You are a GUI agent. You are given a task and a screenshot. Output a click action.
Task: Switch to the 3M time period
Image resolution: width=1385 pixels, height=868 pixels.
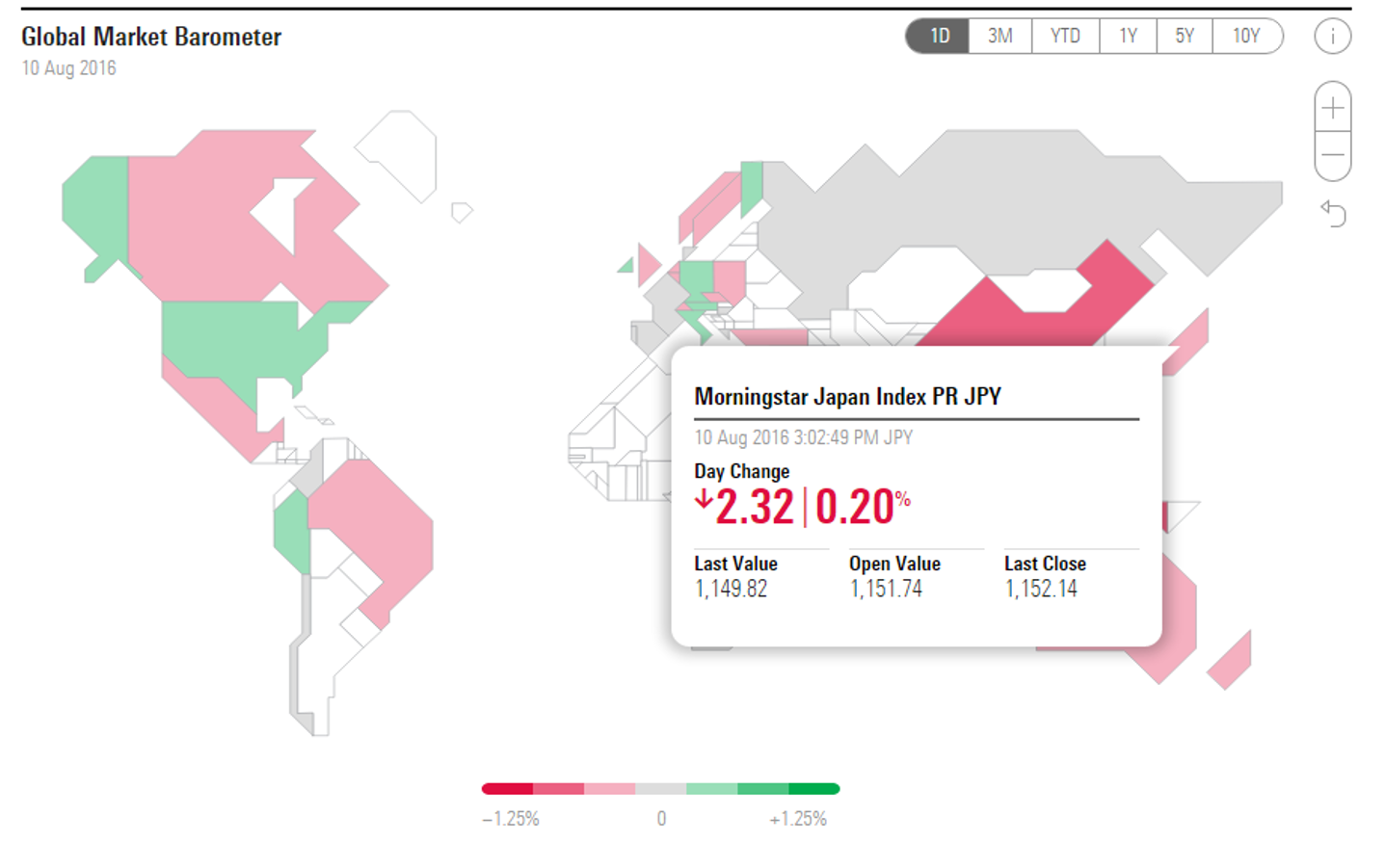[x=1000, y=37]
